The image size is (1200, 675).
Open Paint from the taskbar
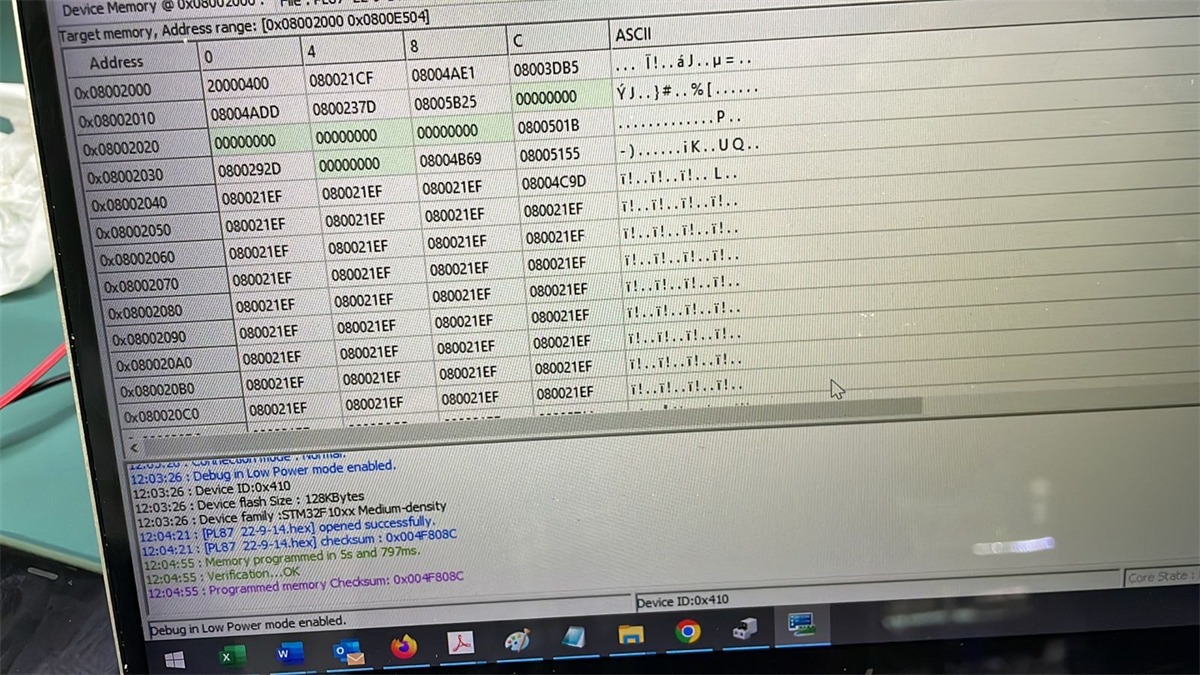point(517,641)
